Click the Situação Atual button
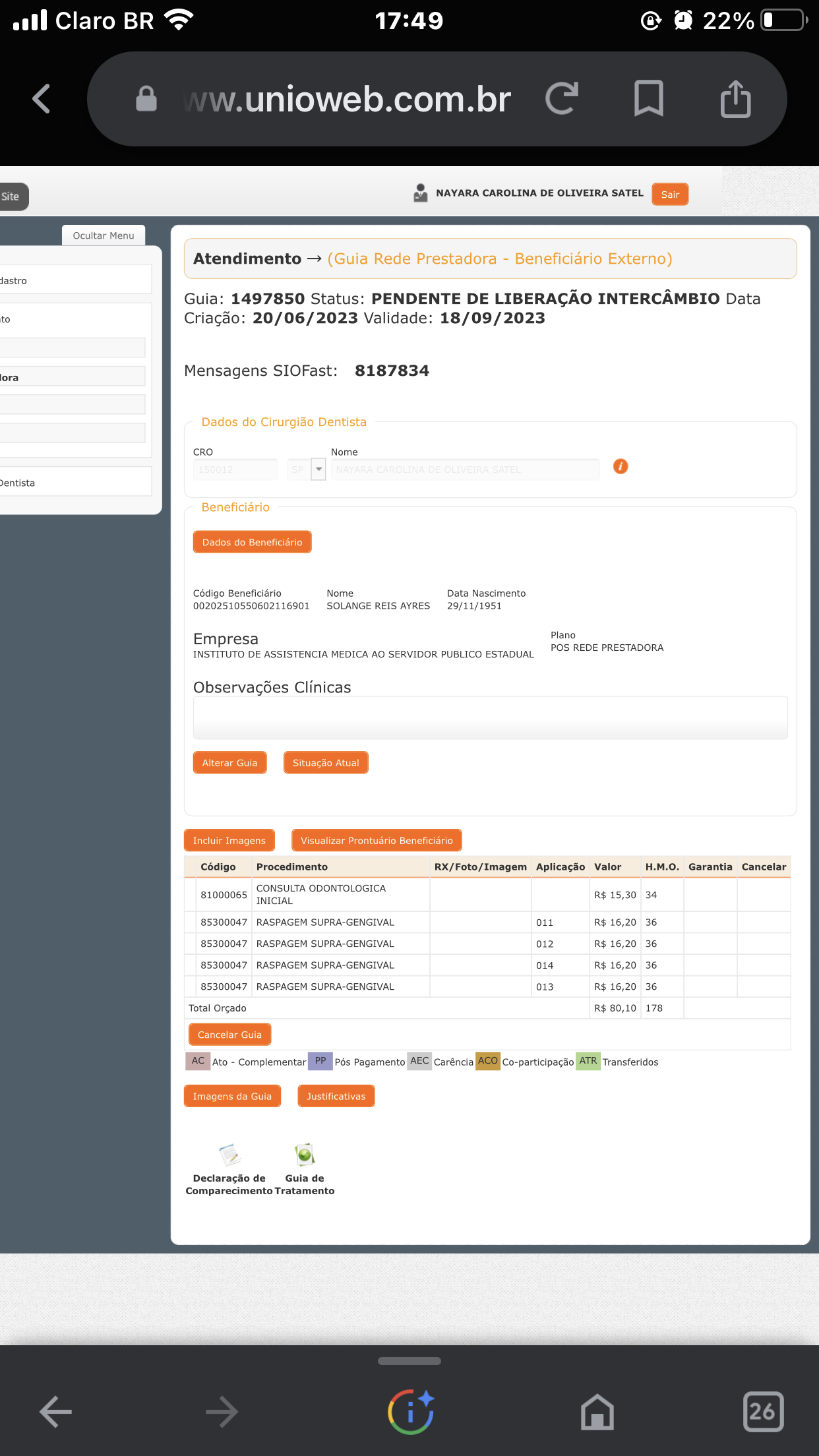Screen dimensions: 819x1456 326,763
